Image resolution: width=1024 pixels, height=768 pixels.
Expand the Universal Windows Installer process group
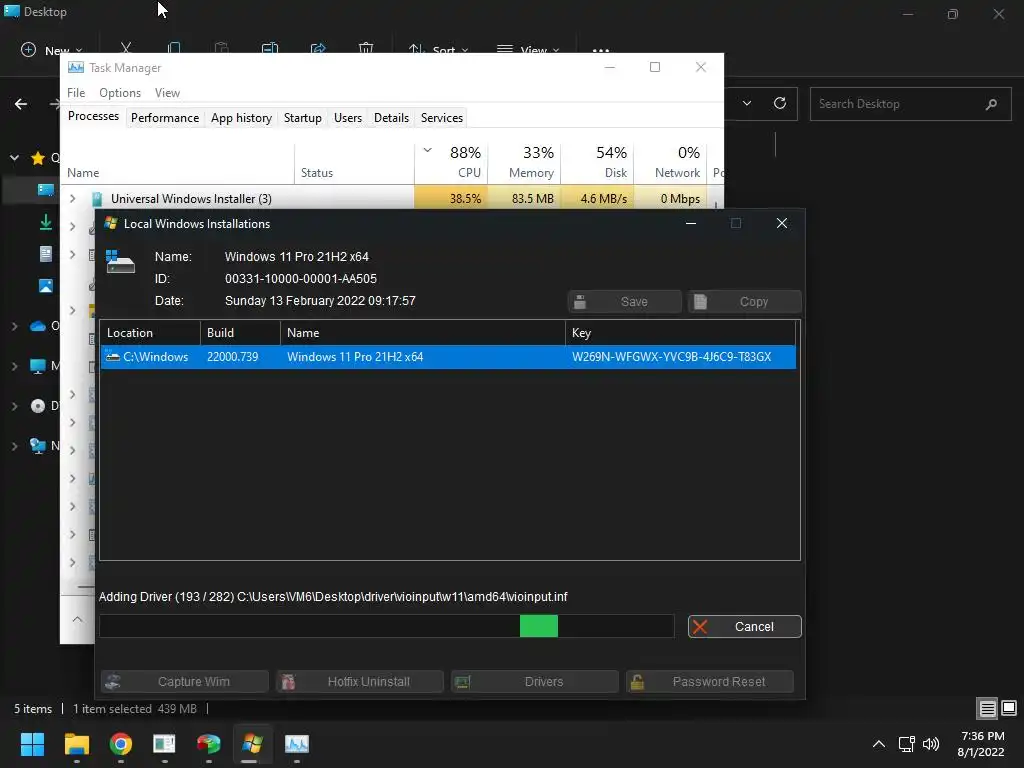point(72,199)
